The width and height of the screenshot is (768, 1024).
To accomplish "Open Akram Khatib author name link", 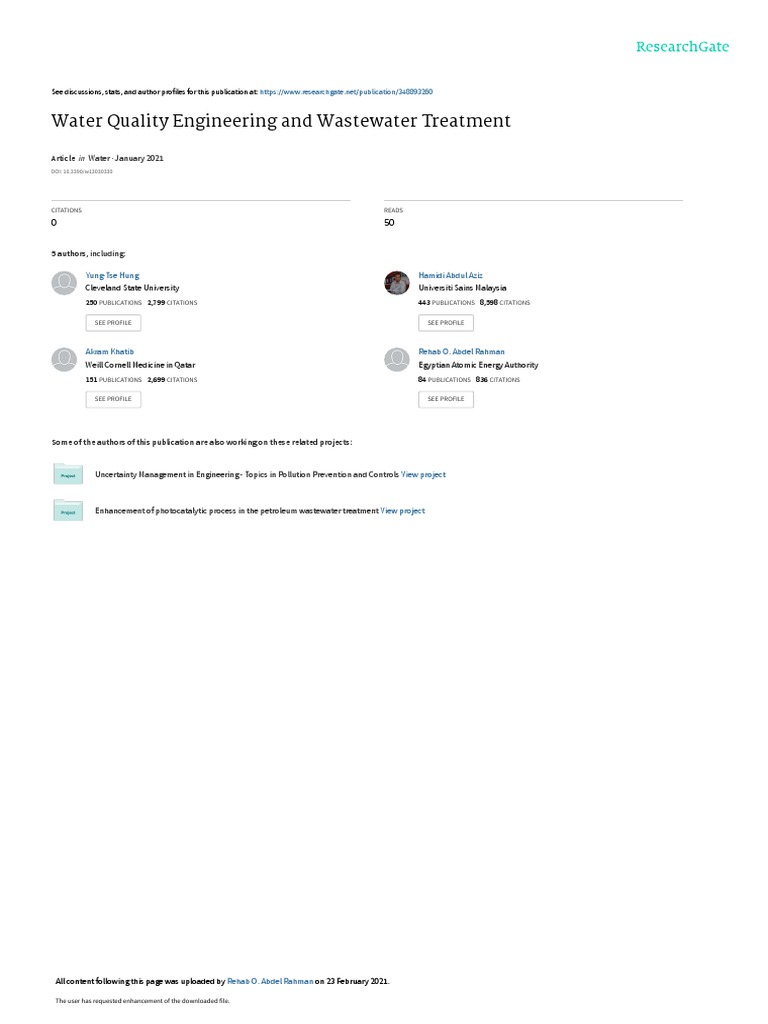I will [110, 352].
